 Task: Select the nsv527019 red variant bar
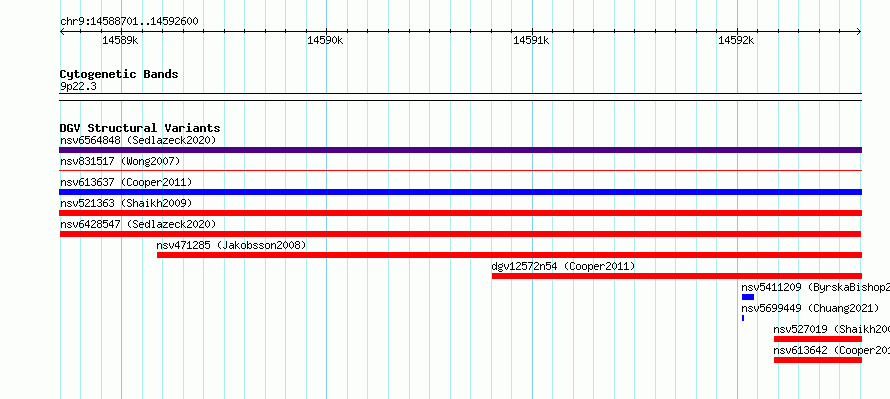point(818,339)
